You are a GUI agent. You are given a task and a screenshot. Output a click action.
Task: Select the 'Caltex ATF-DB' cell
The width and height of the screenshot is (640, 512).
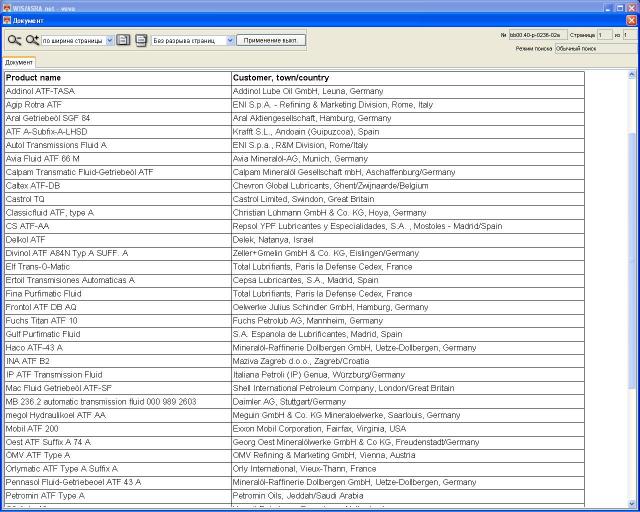click(118, 186)
